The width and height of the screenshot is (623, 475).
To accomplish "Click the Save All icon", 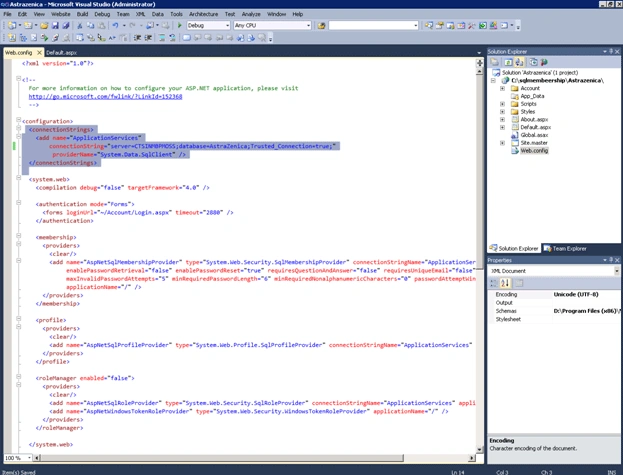I will (66, 25).
